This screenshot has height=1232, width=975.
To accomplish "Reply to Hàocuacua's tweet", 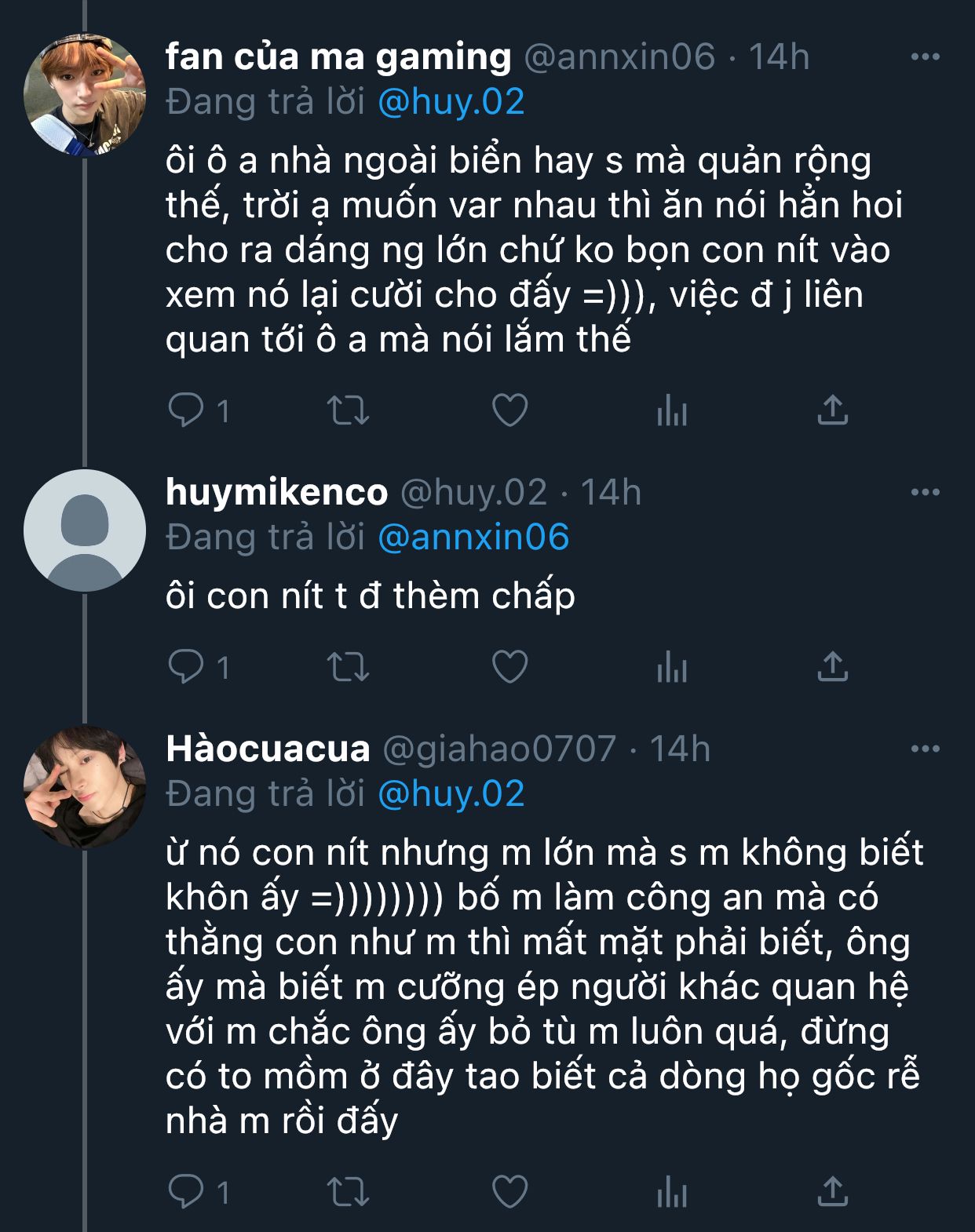I will coord(186,1191).
